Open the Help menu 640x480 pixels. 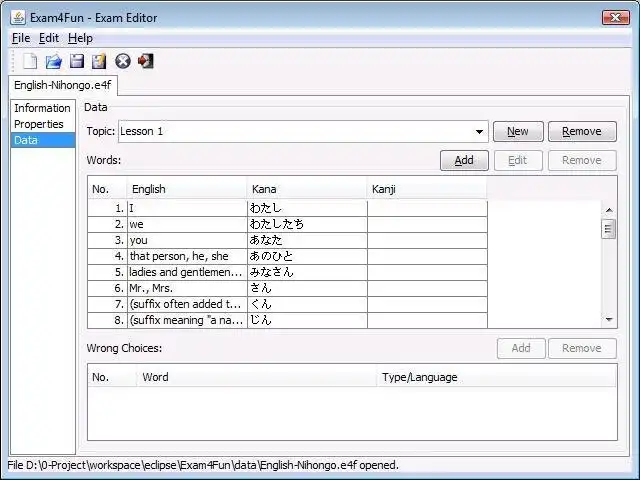[80, 38]
